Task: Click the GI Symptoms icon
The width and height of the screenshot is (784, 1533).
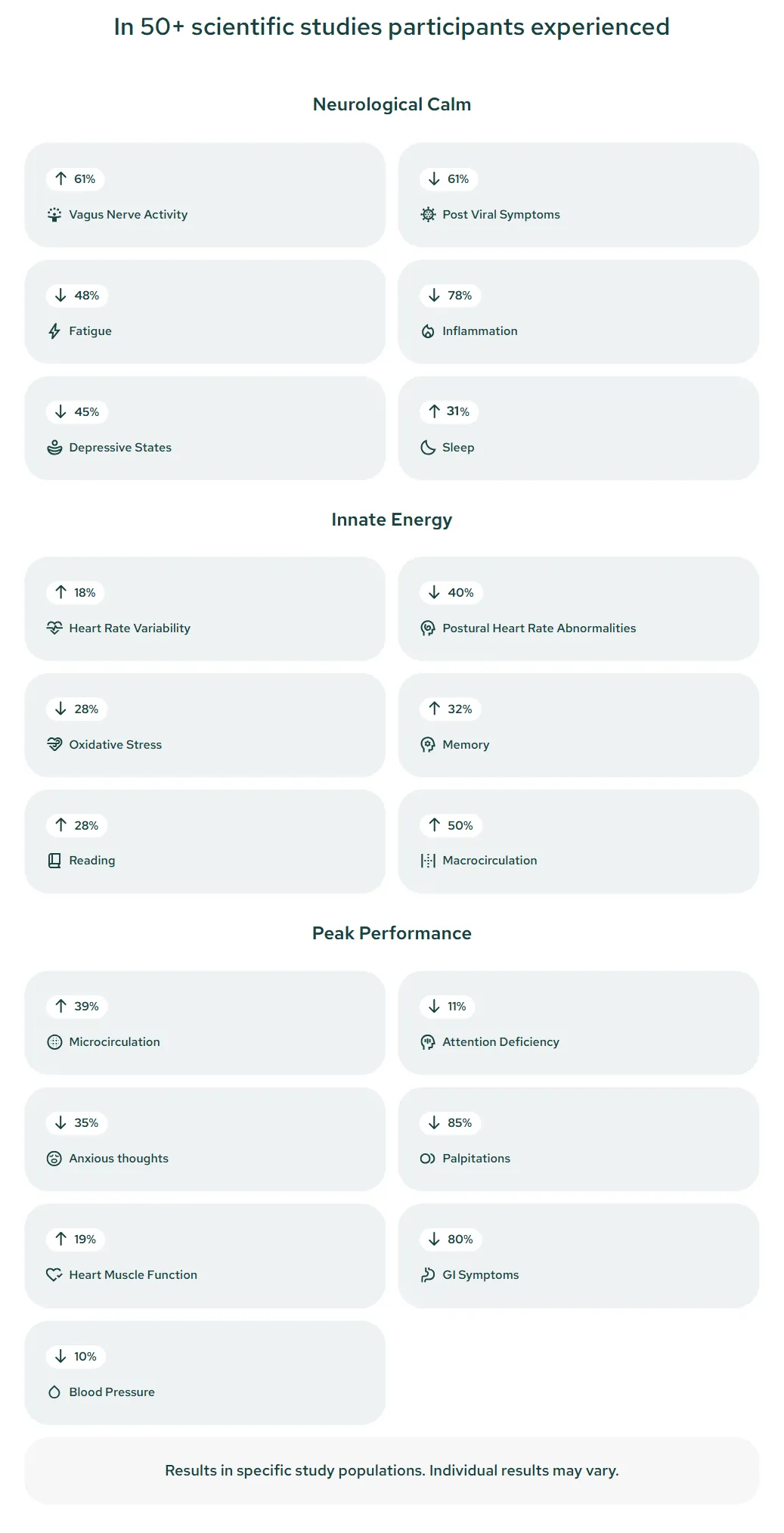Action: pyautogui.click(x=428, y=1275)
